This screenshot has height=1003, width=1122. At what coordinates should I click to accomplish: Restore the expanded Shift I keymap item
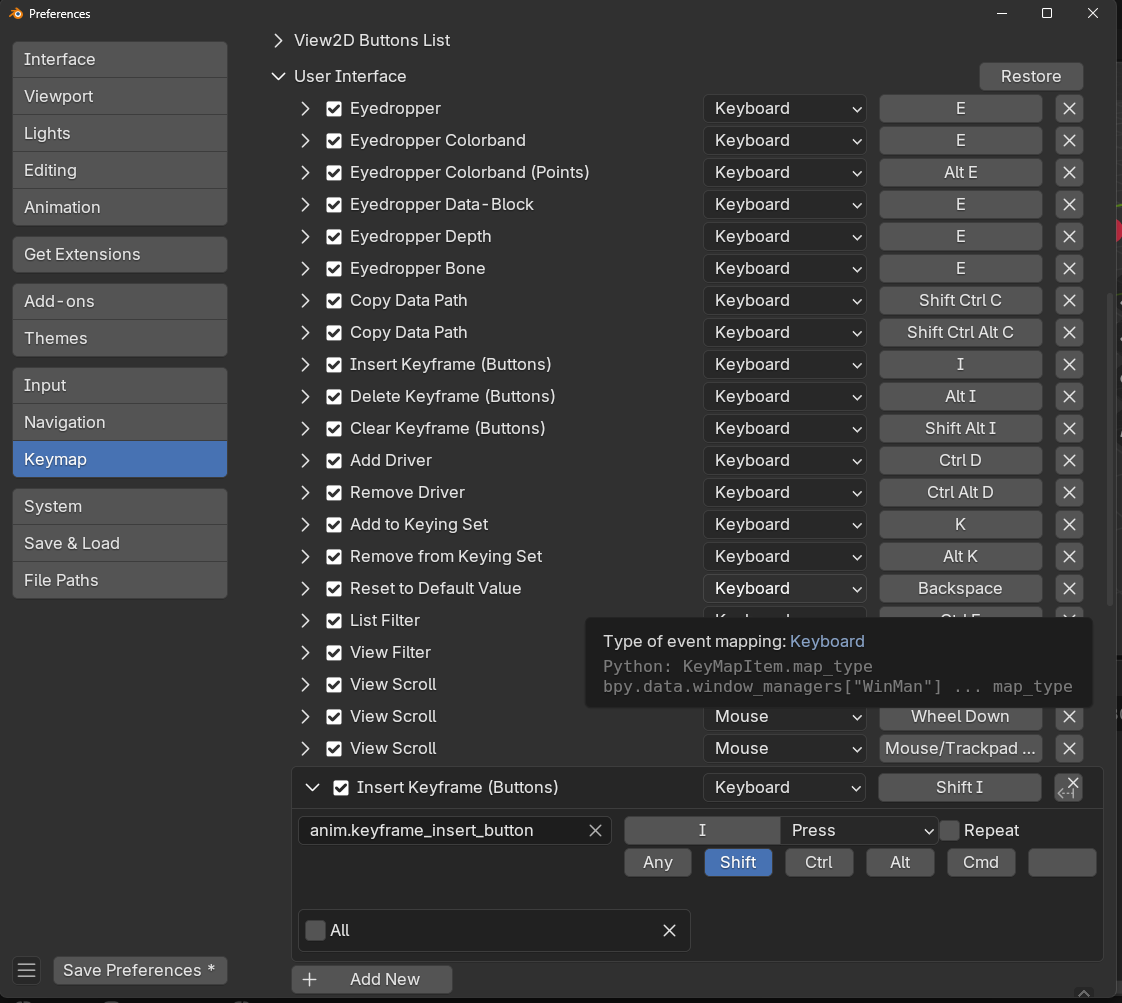click(x=1068, y=788)
